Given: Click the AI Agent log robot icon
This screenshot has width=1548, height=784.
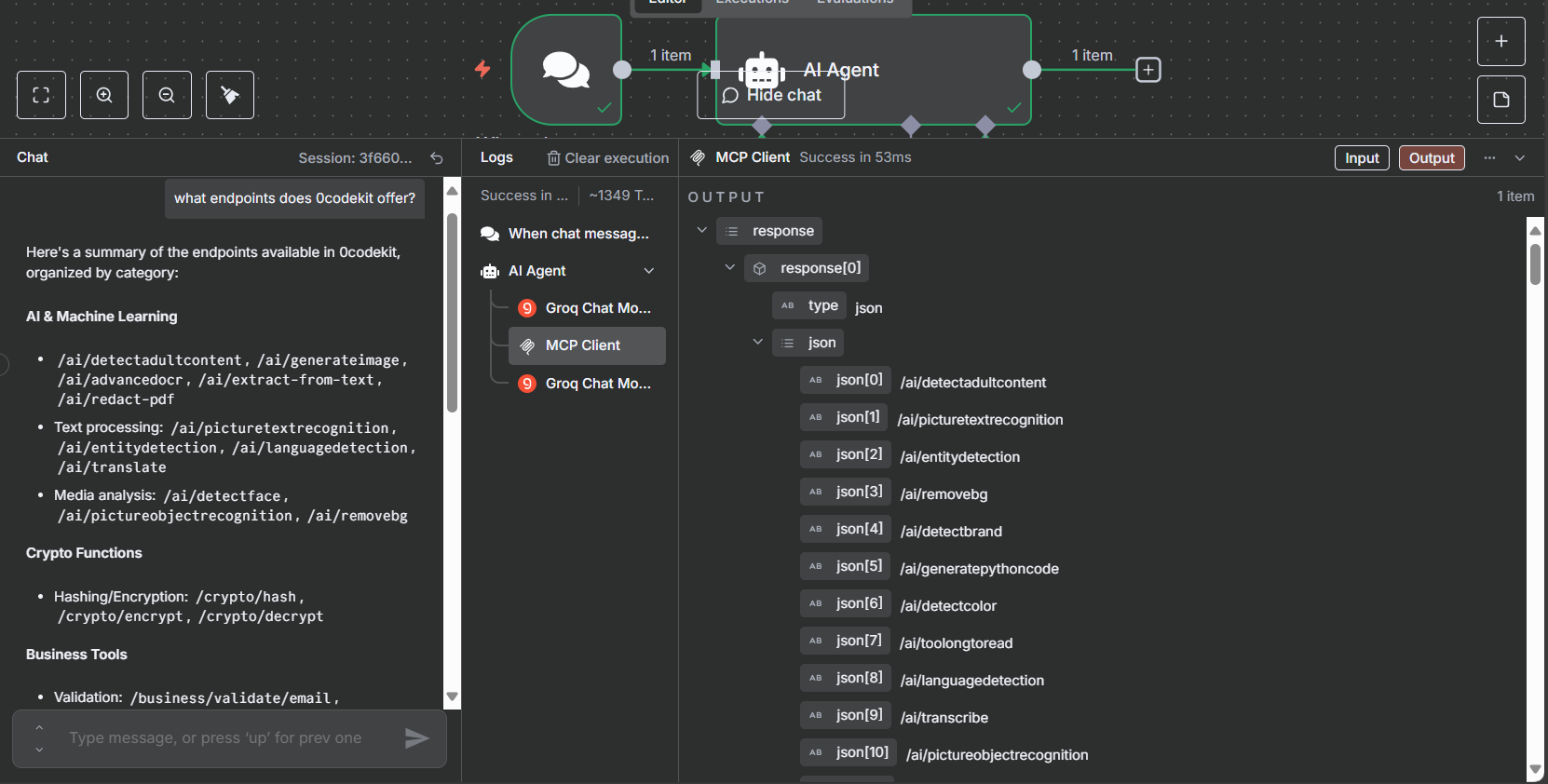Looking at the screenshot, I should [x=490, y=271].
